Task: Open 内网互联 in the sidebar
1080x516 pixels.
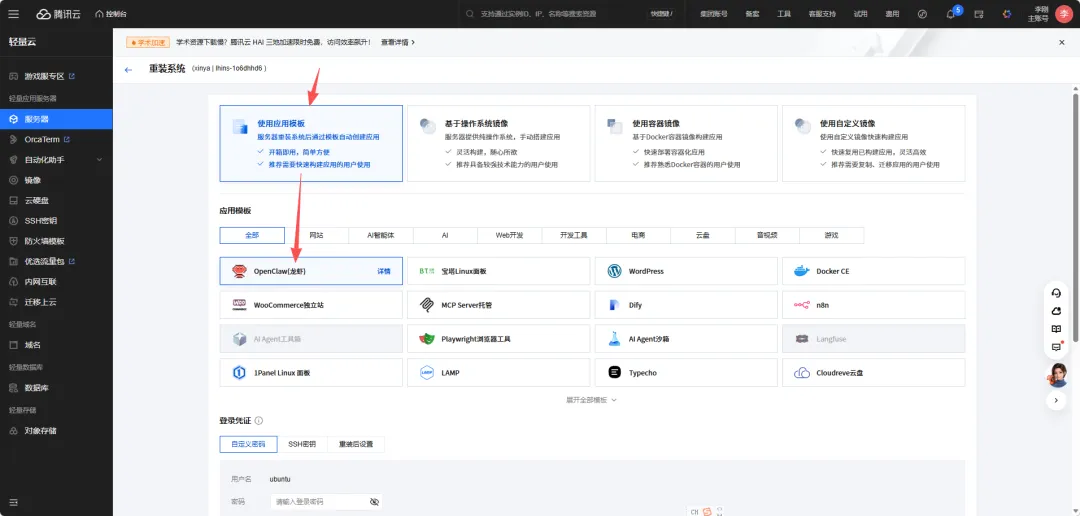Action: click(x=56, y=282)
